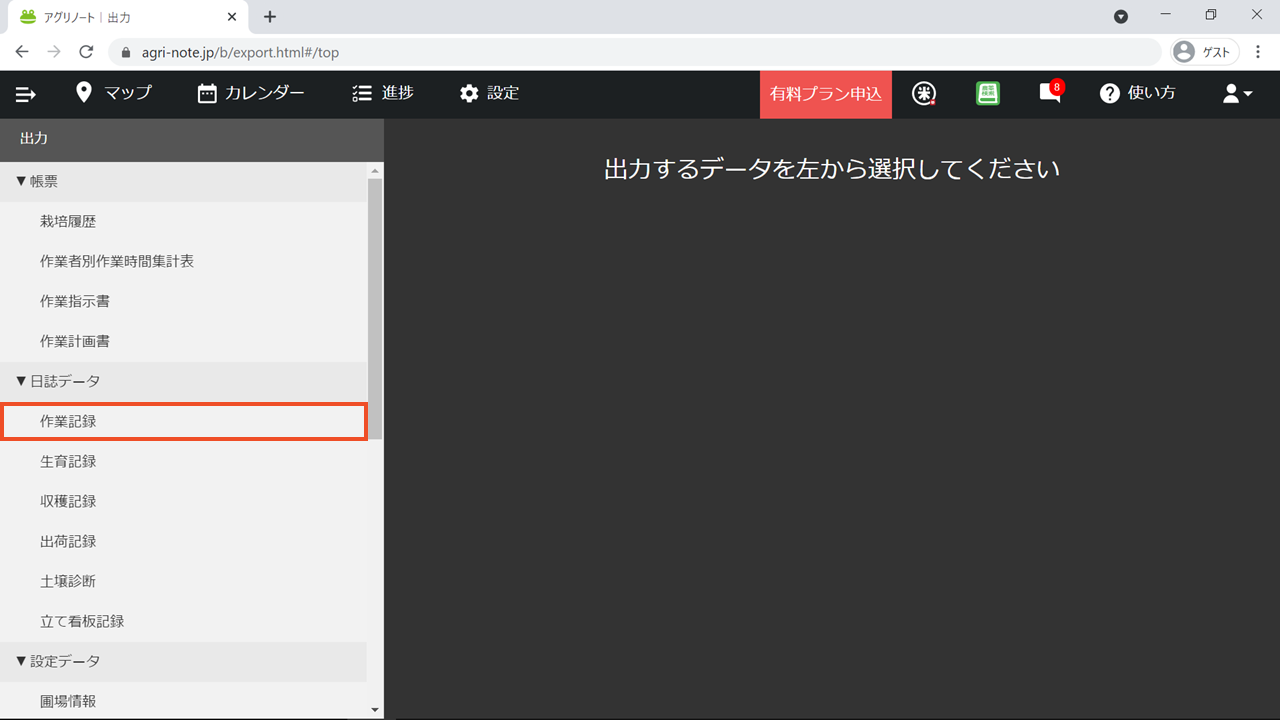Open the hamburger side menu icon
1280x720 pixels.
26,94
